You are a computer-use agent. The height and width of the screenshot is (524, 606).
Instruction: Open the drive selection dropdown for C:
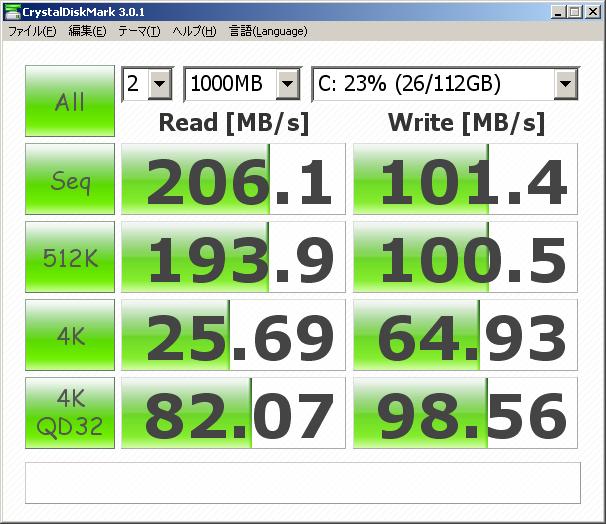[445, 84]
